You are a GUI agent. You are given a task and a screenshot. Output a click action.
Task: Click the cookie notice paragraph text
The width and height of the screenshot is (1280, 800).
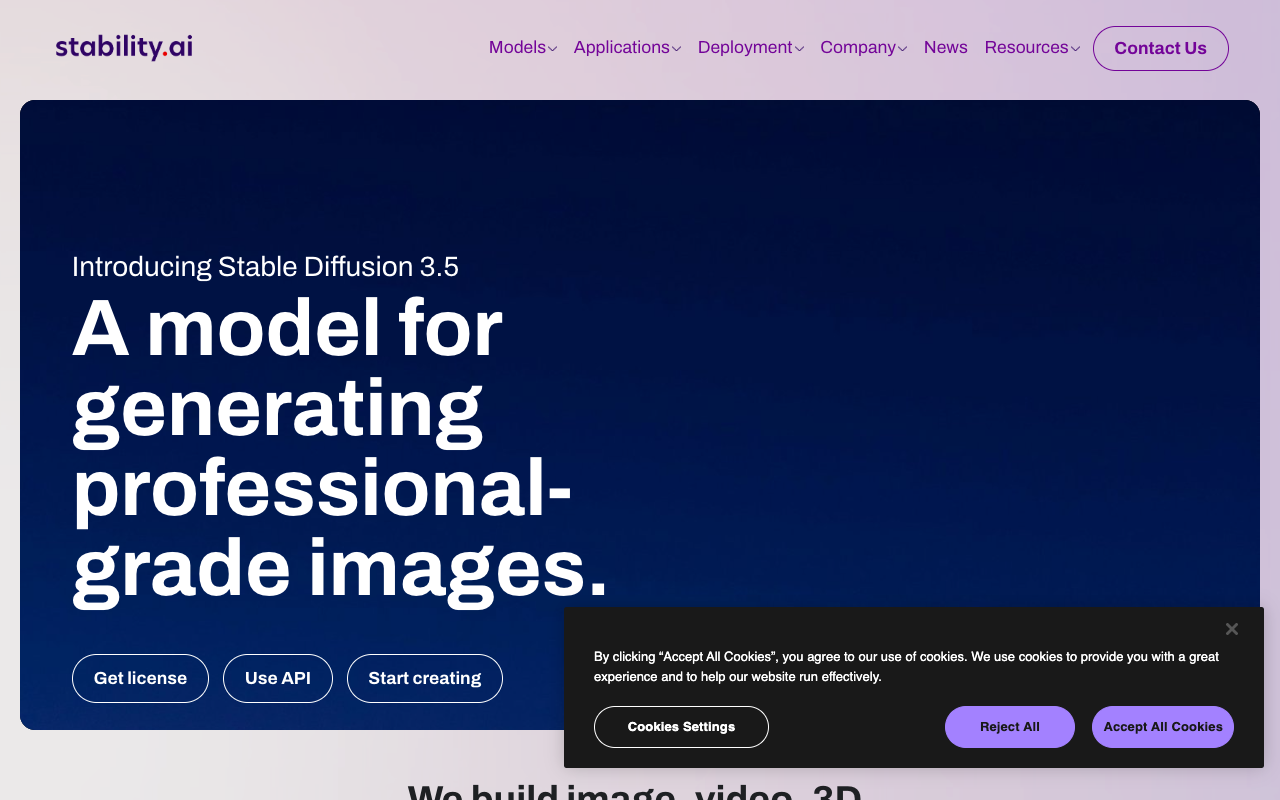(906, 667)
